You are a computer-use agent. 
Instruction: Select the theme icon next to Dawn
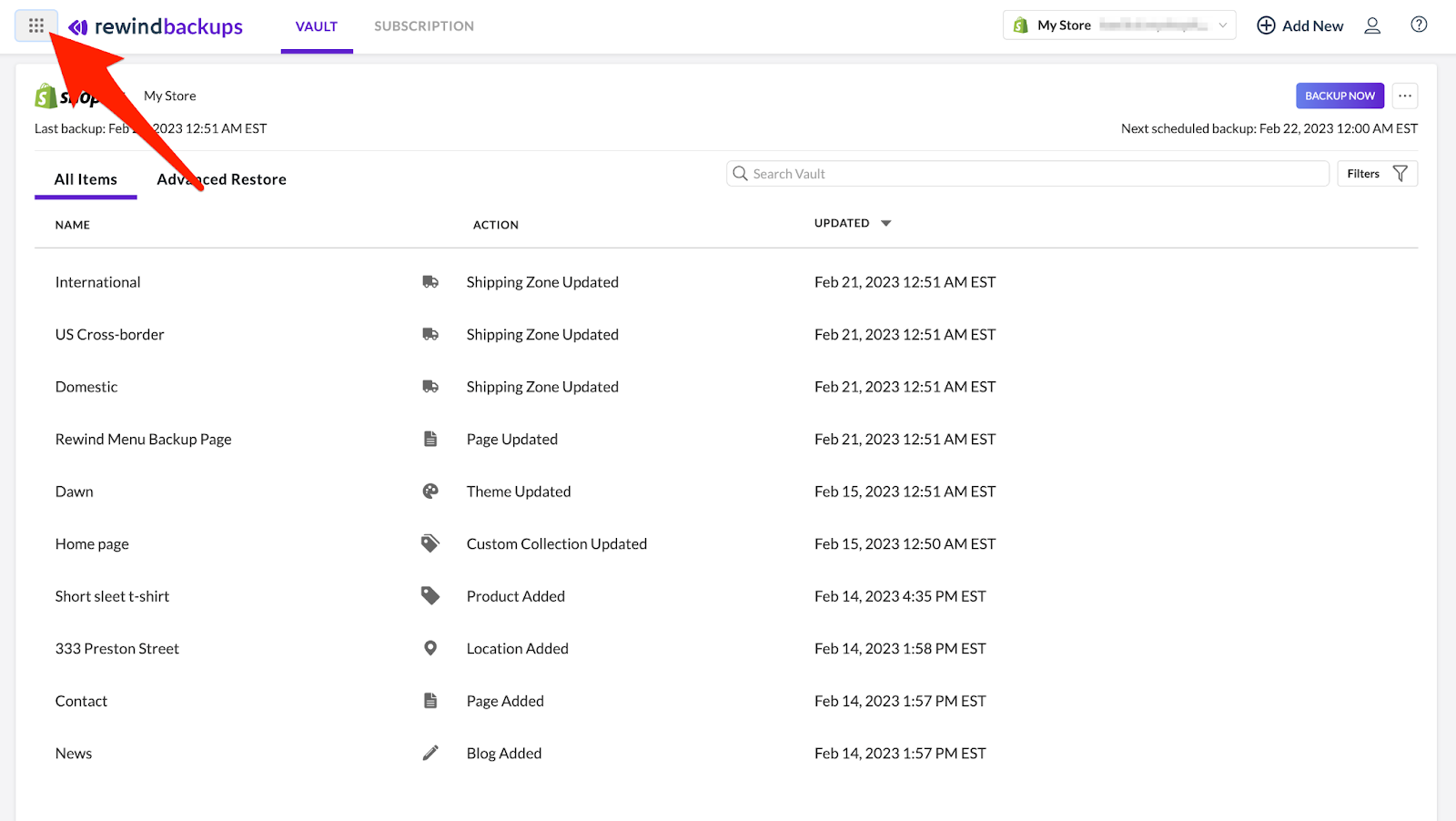[x=430, y=491]
